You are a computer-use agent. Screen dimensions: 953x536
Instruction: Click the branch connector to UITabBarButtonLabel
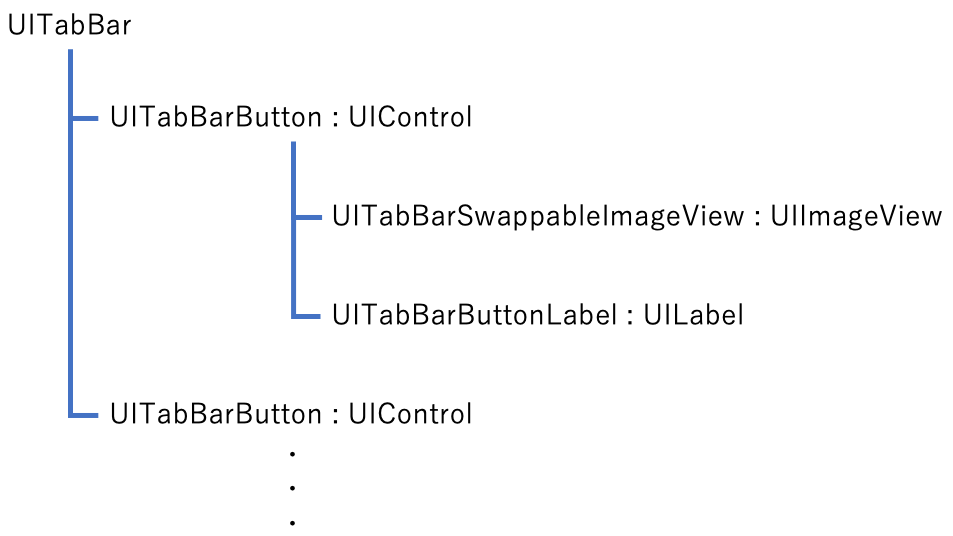click(307, 316)
